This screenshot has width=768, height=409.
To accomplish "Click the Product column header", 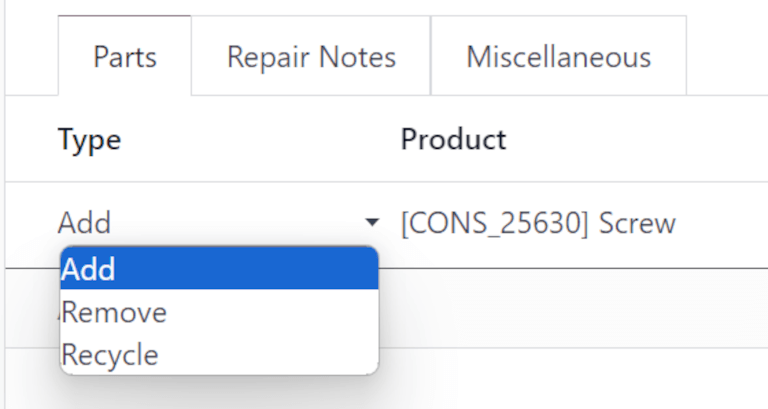I will tap(453, 139).
